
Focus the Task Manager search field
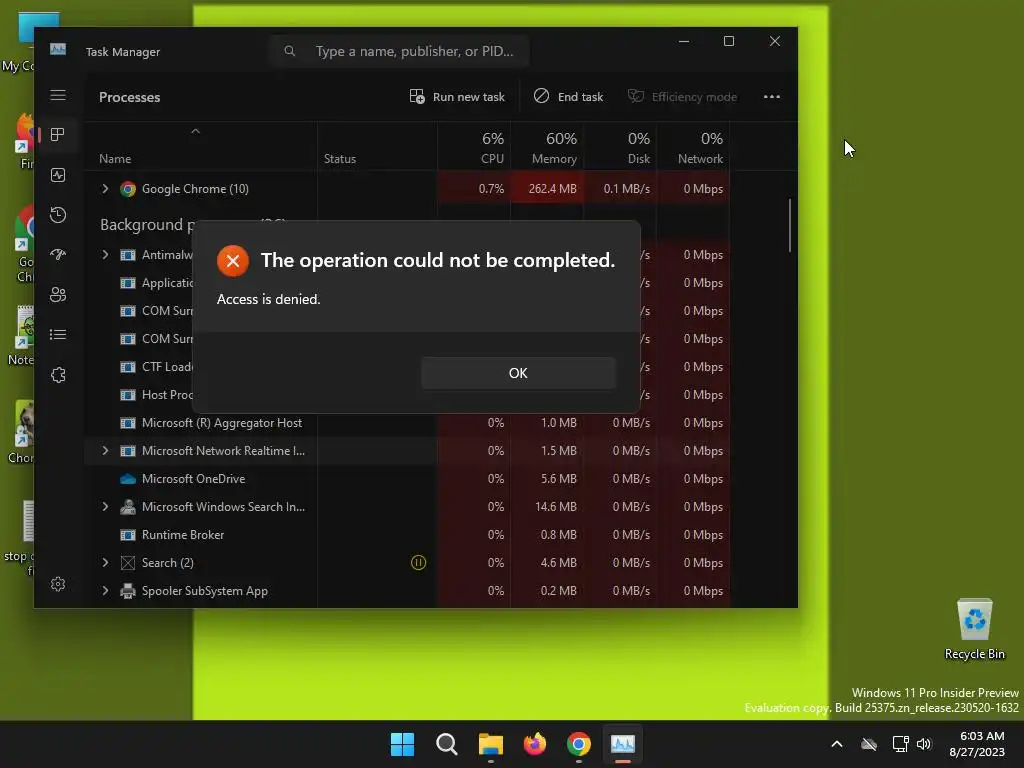tap(398, 51)
